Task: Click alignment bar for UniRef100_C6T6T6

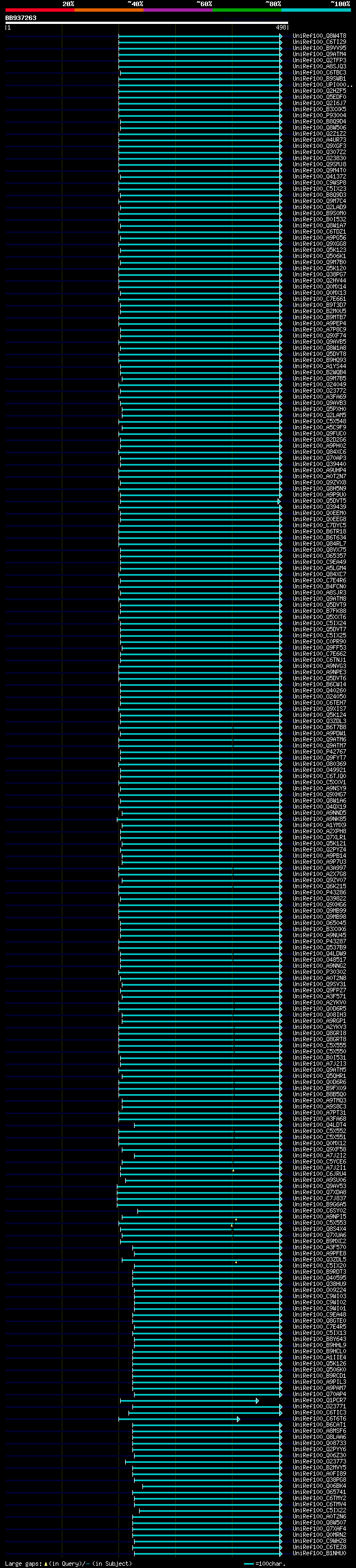Action: (179, 1418)
